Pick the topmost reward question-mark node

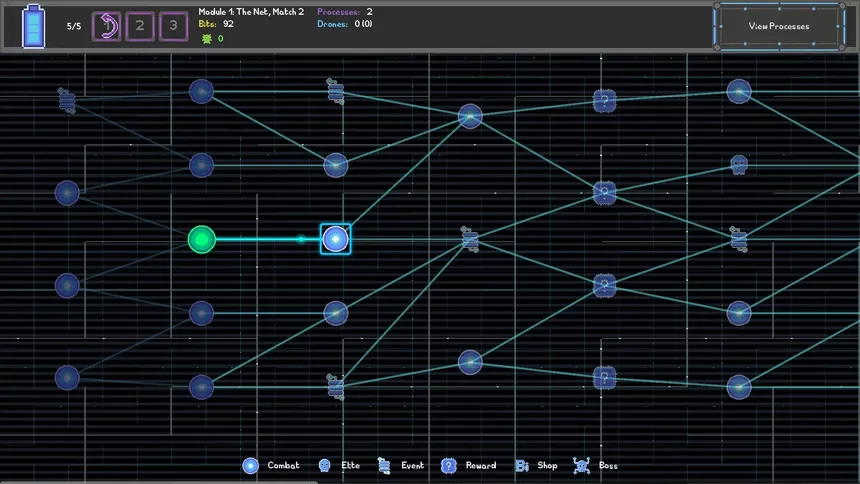pyautogui.click(x=604, y=101)
